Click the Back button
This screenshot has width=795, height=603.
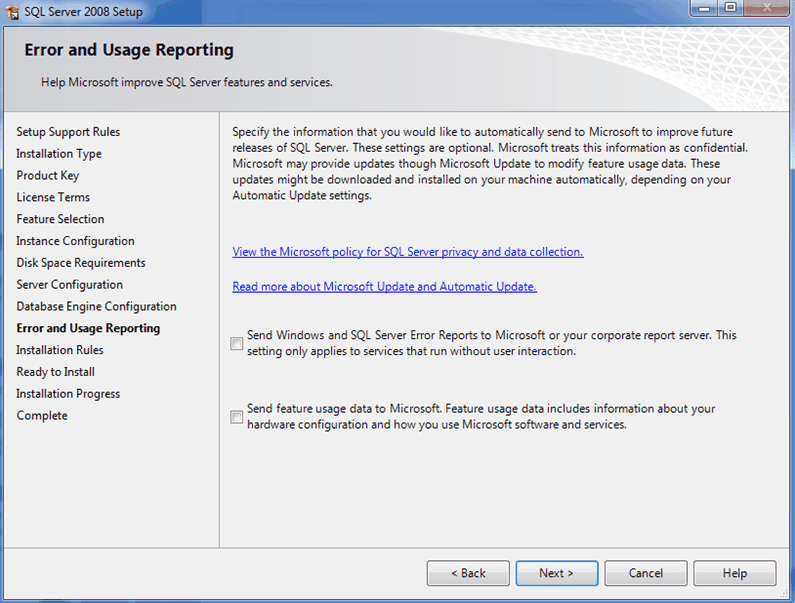(x=468, y=573)
